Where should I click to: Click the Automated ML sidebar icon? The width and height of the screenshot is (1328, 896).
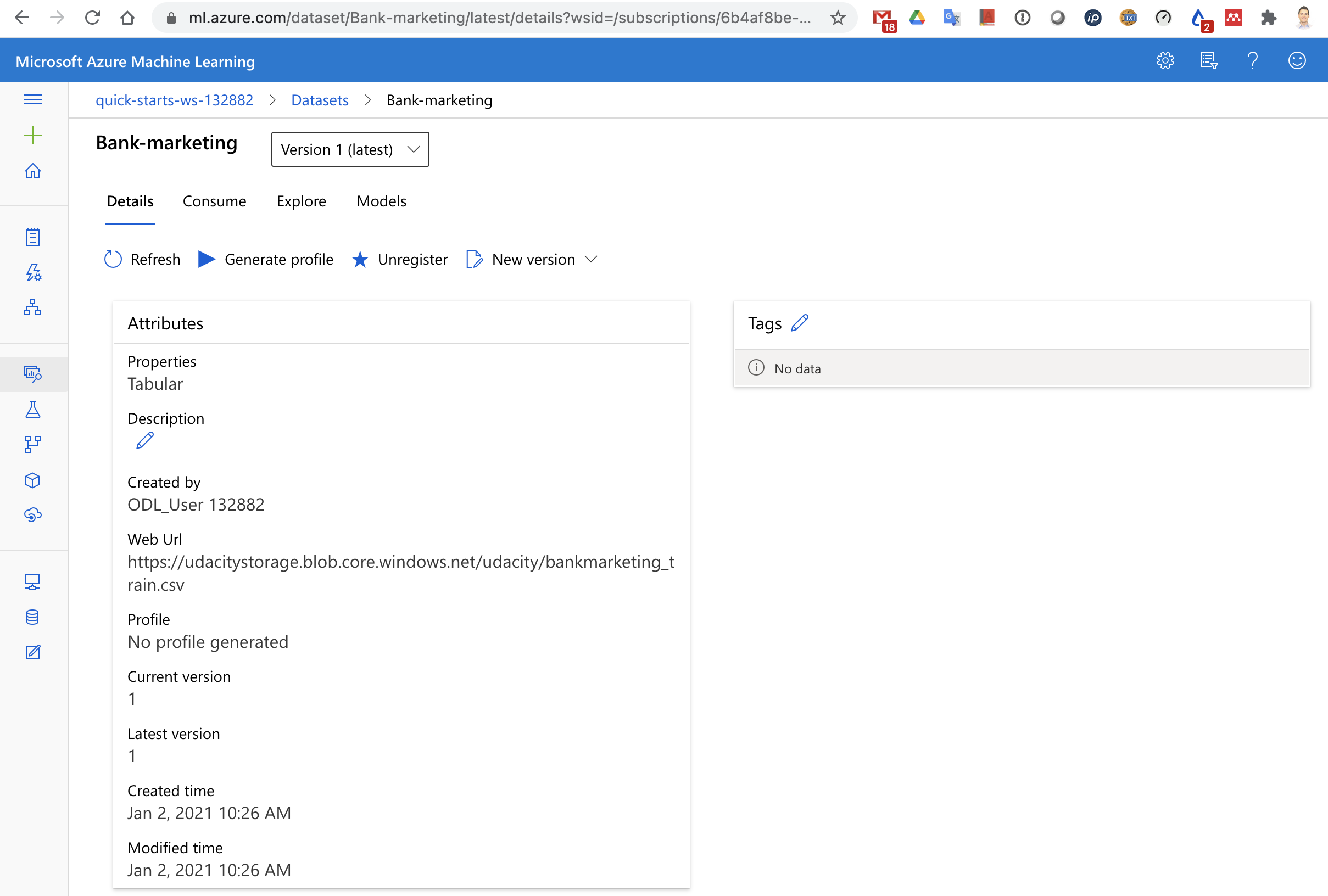(32, 272)
